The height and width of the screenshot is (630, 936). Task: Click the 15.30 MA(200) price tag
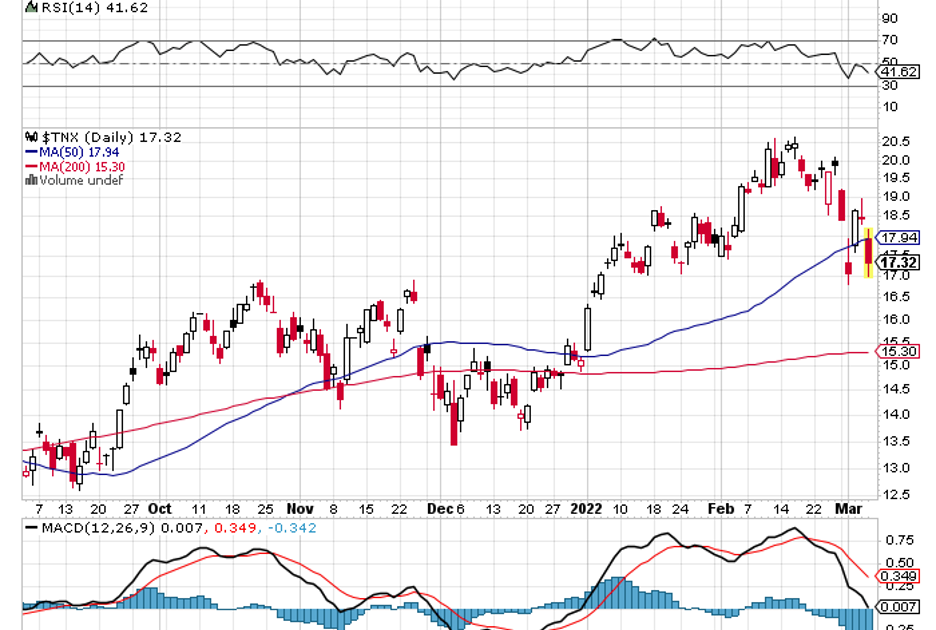(x=901, y=351)
